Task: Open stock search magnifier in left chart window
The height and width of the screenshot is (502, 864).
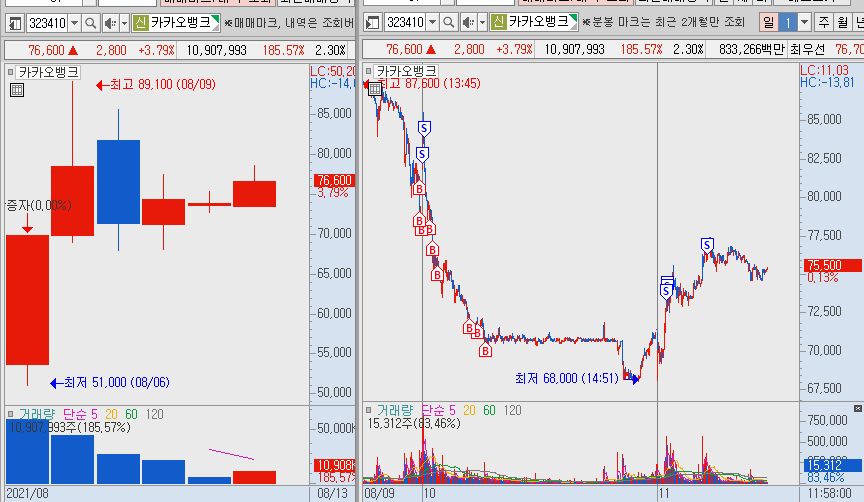Action: click(x=91, y=23)
